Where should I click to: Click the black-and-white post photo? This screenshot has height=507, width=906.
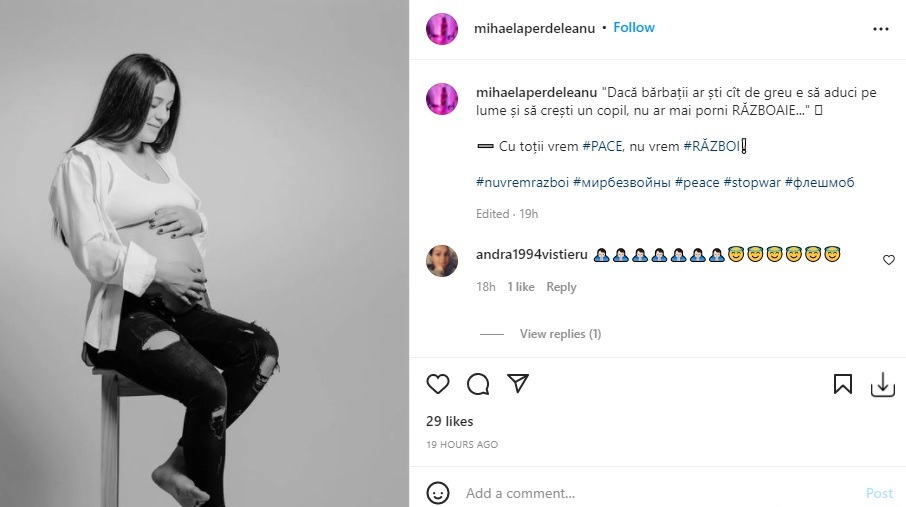pyautogui.click(x=204, y=253)
